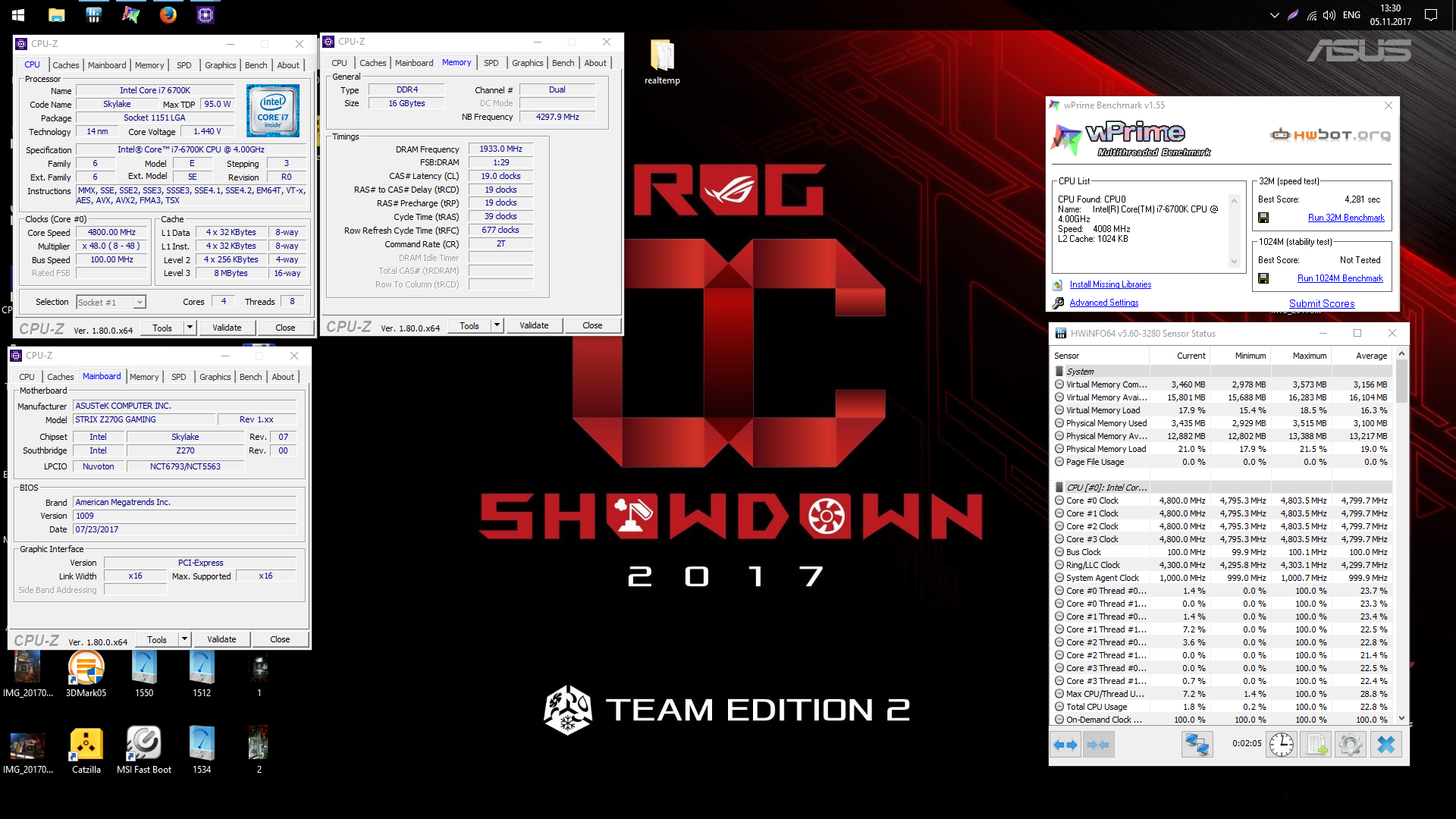Screen dimensions: 1456x819
Task: Click Run 32M Benchmark link
Action: [1346, 218]
